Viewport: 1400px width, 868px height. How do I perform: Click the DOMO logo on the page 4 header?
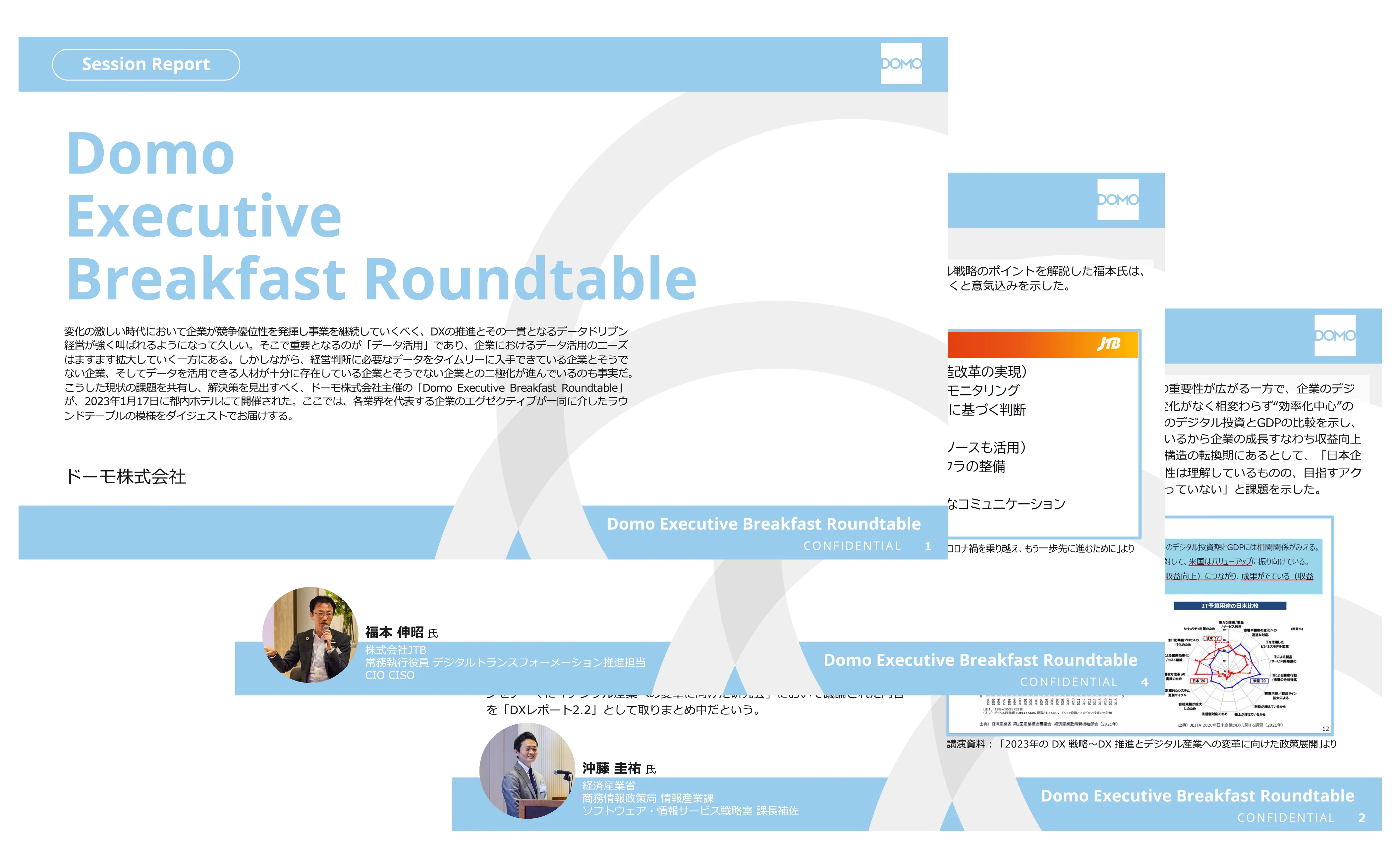click(1117, 200)
